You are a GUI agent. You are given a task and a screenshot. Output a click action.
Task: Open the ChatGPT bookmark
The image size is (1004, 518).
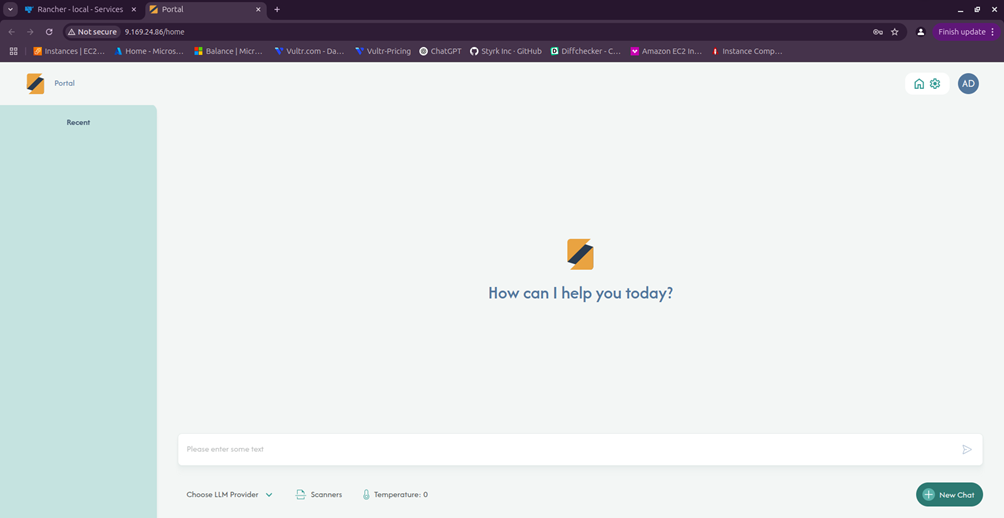pyautogui.click(x=441, y=51)
